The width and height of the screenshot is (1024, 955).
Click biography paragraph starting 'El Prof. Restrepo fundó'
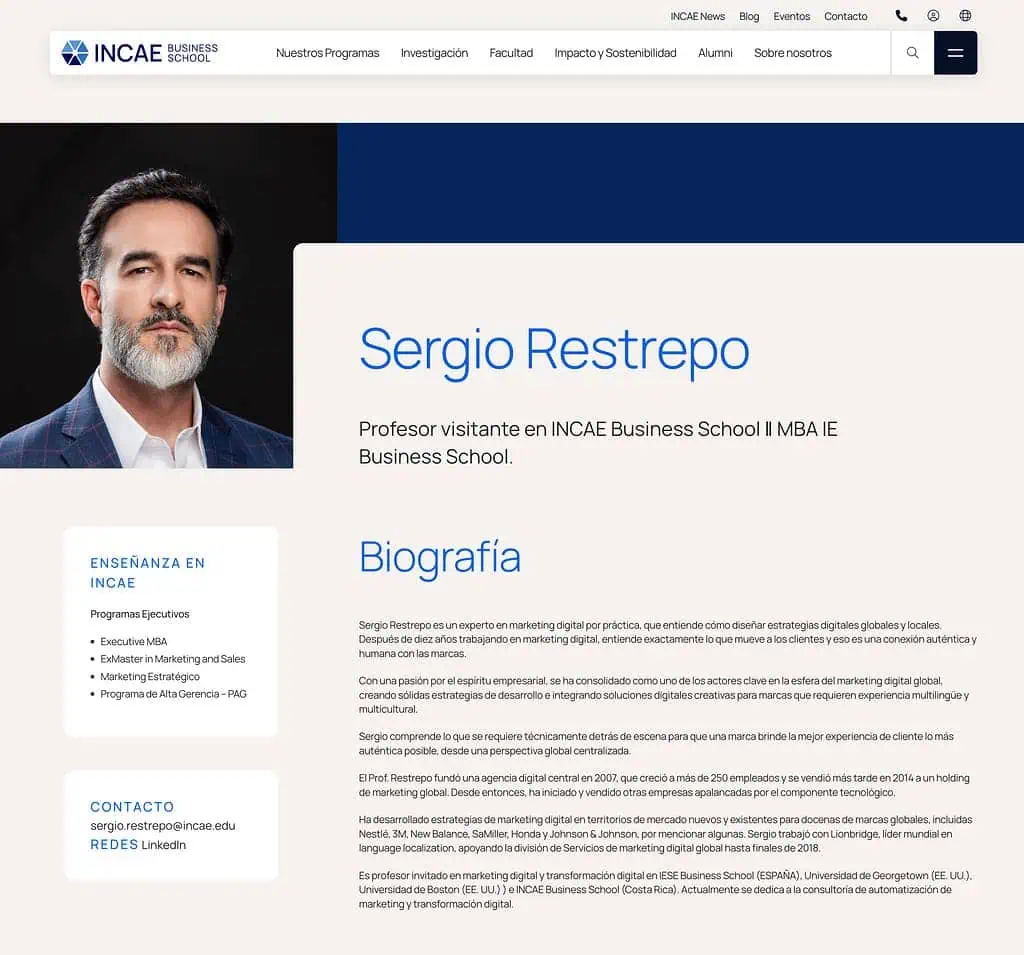coord(664,785)
